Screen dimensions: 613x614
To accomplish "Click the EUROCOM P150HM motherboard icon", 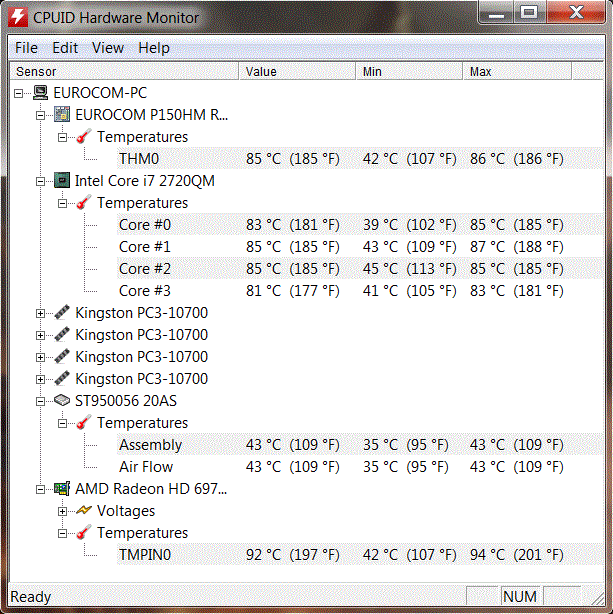I will click(62, 114).
